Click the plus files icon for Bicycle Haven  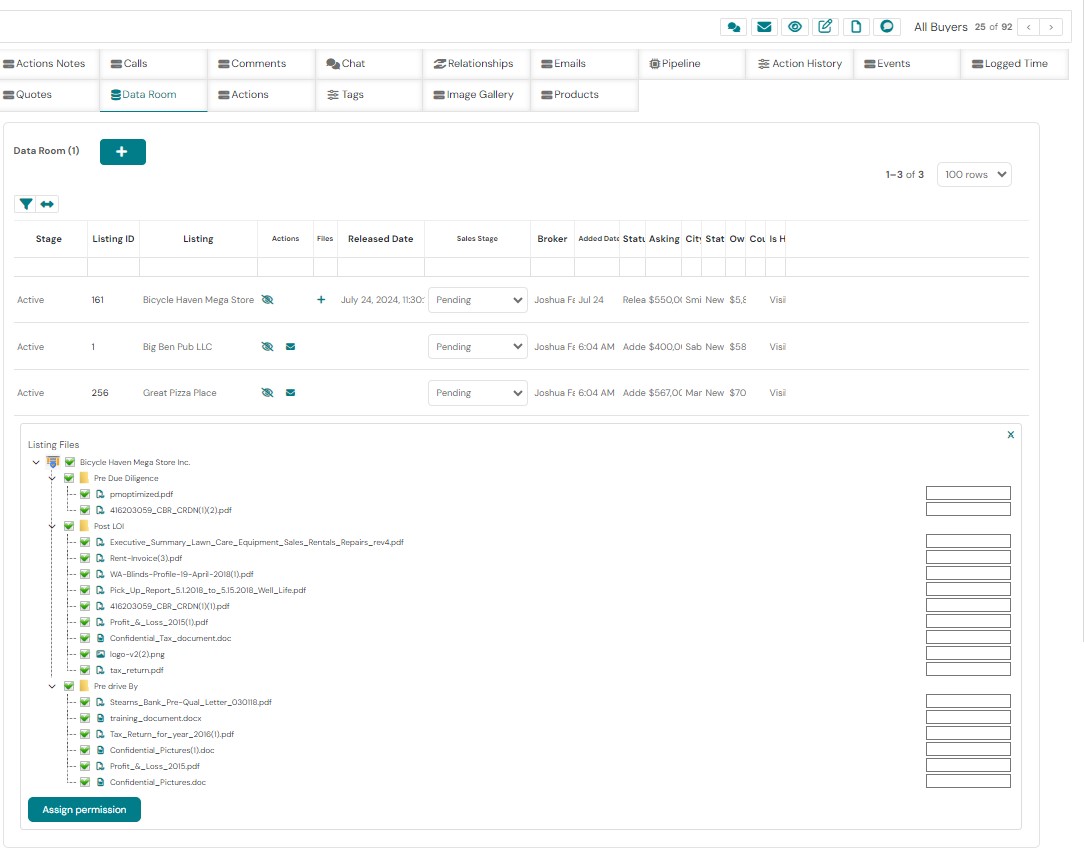(321, 300)
